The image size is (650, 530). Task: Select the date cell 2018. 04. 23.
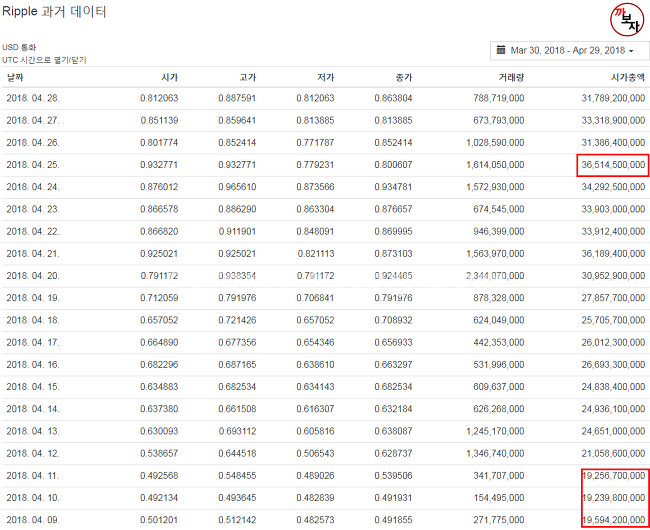click(x=33, y=209)
